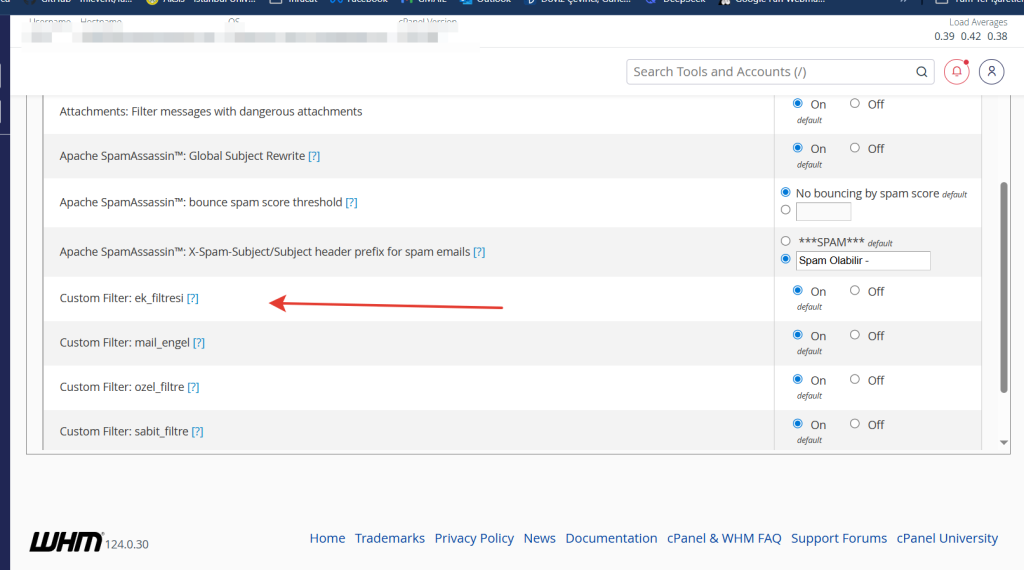This screenshot has height=570, width=1024.
Task: Open help for bounce spam score threshold
Action: point(351,202)
